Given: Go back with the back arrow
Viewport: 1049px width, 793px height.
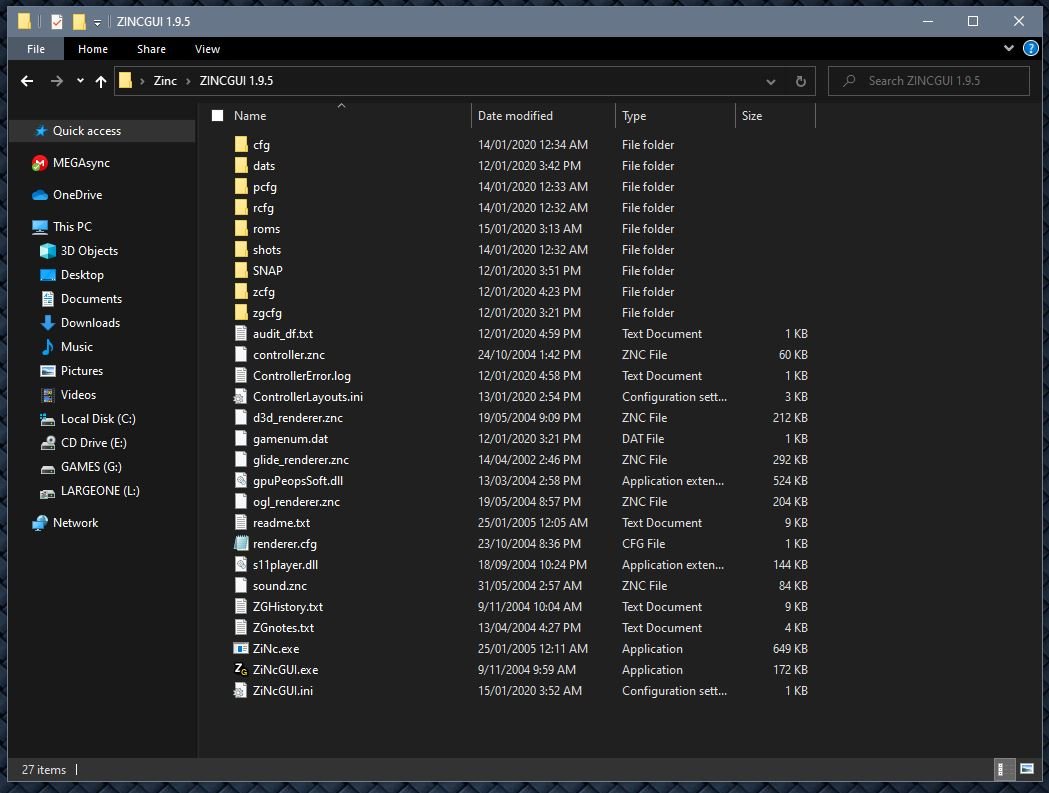Looking at the screenshot, I should (x=27, y=81).
